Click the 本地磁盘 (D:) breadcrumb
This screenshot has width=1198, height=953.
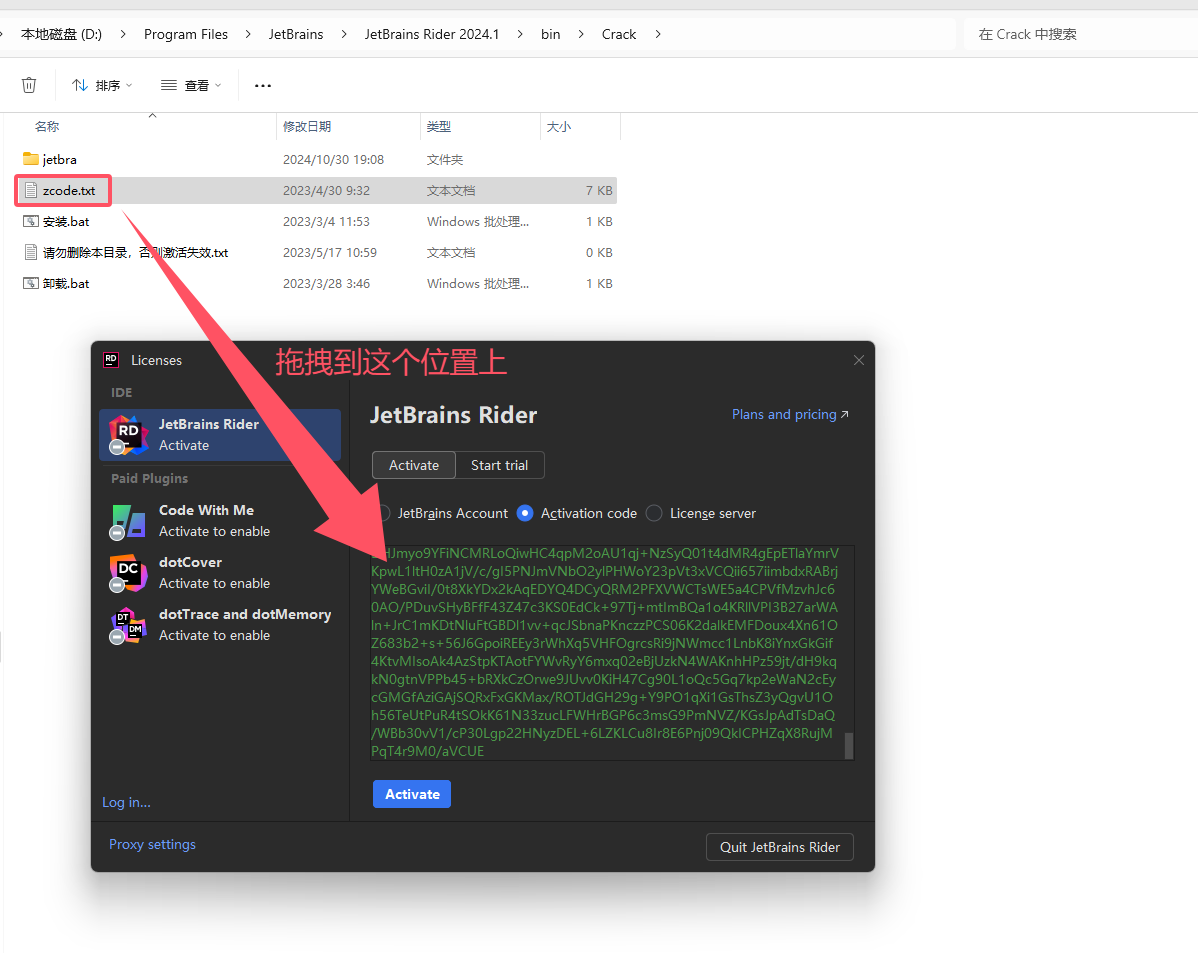pyautogui.click(x=61, y=34)
